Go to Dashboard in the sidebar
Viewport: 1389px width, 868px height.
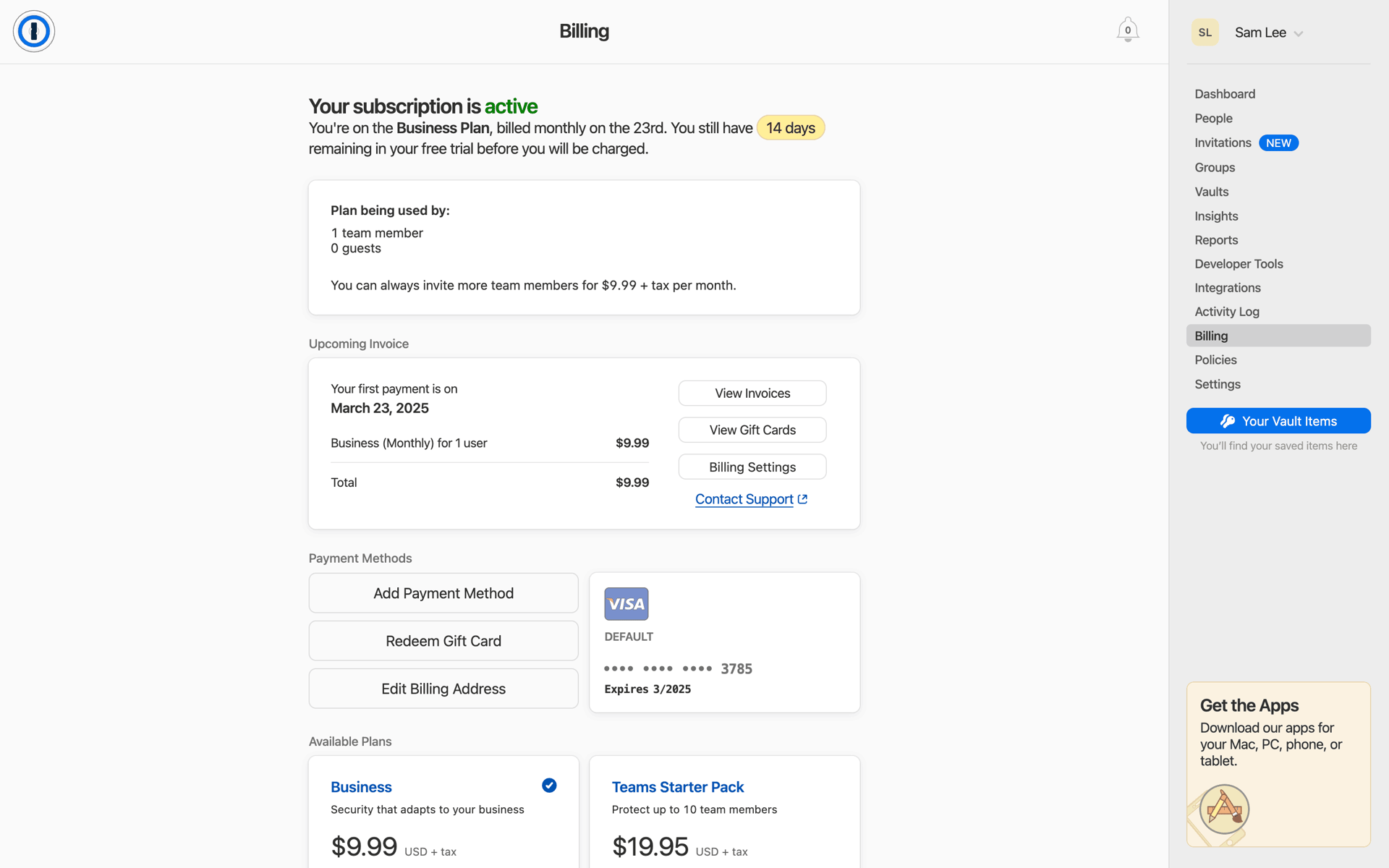1225,94
